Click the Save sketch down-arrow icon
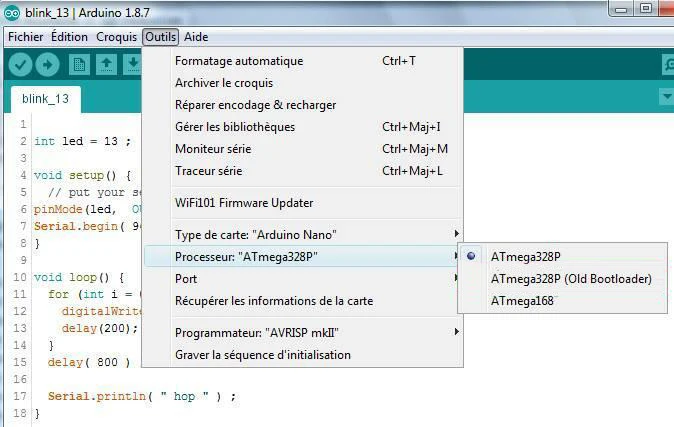 [133, 65]
